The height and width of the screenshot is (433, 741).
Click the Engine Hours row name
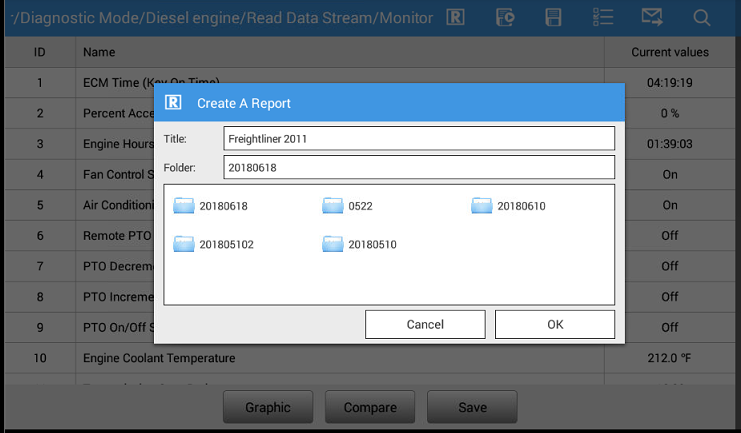pyautogui.click(x=118, y=144)
